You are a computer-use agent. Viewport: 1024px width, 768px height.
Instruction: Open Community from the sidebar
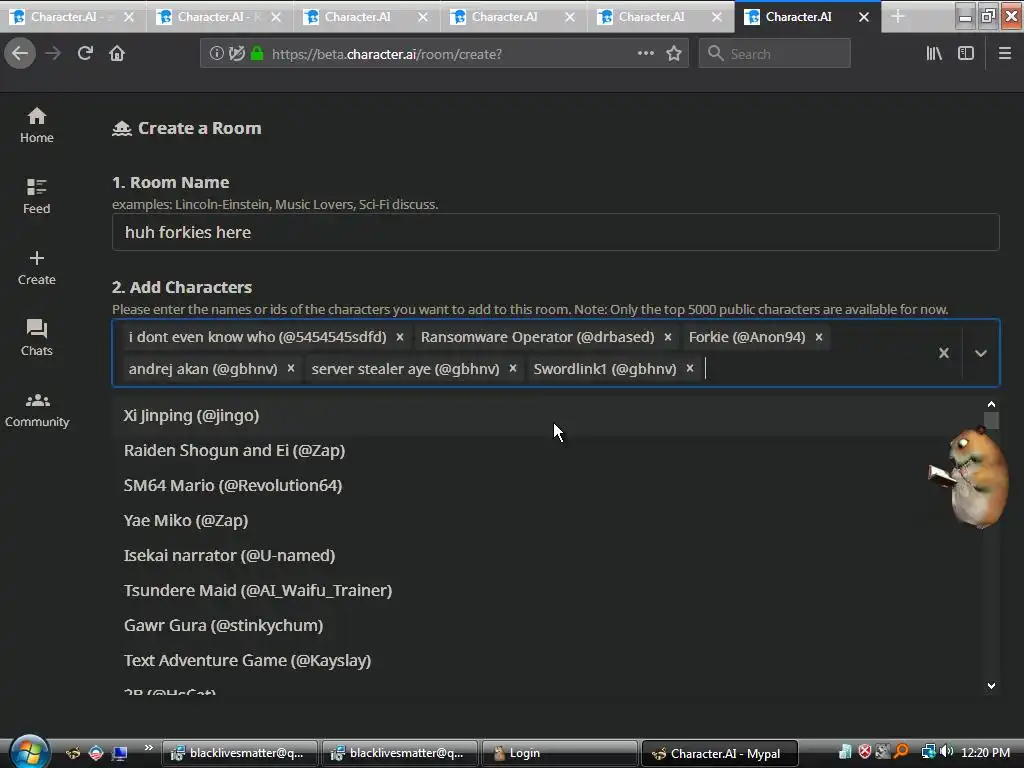pos(37,409)
